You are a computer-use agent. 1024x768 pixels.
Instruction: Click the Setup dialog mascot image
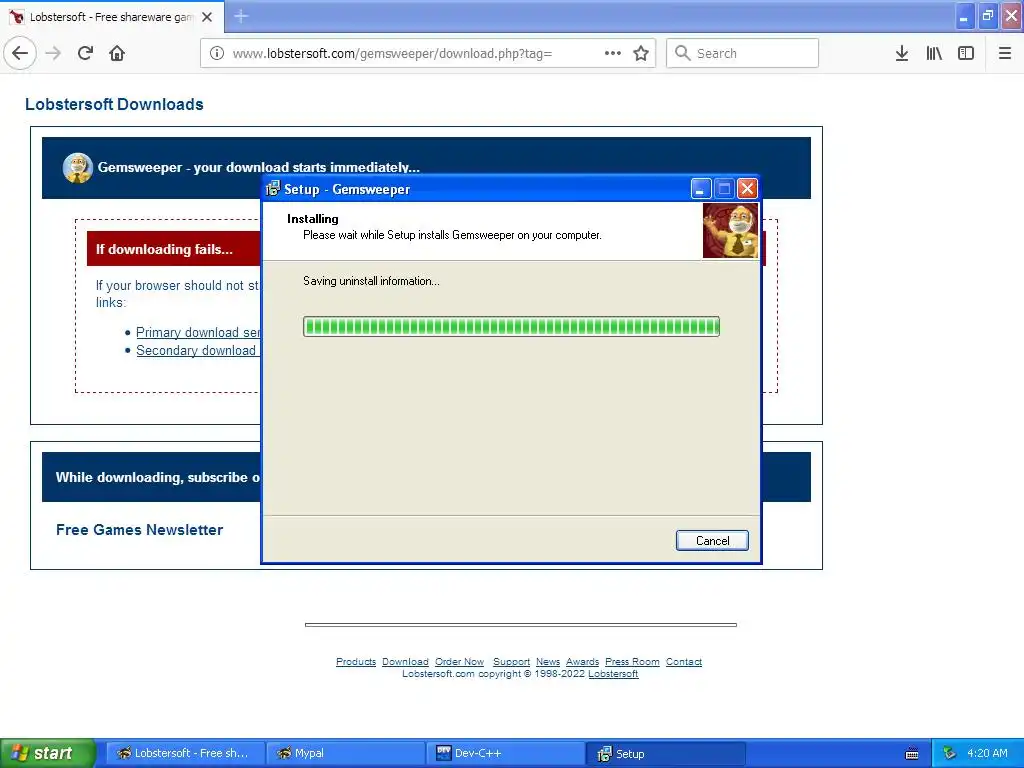pos(731,231)
